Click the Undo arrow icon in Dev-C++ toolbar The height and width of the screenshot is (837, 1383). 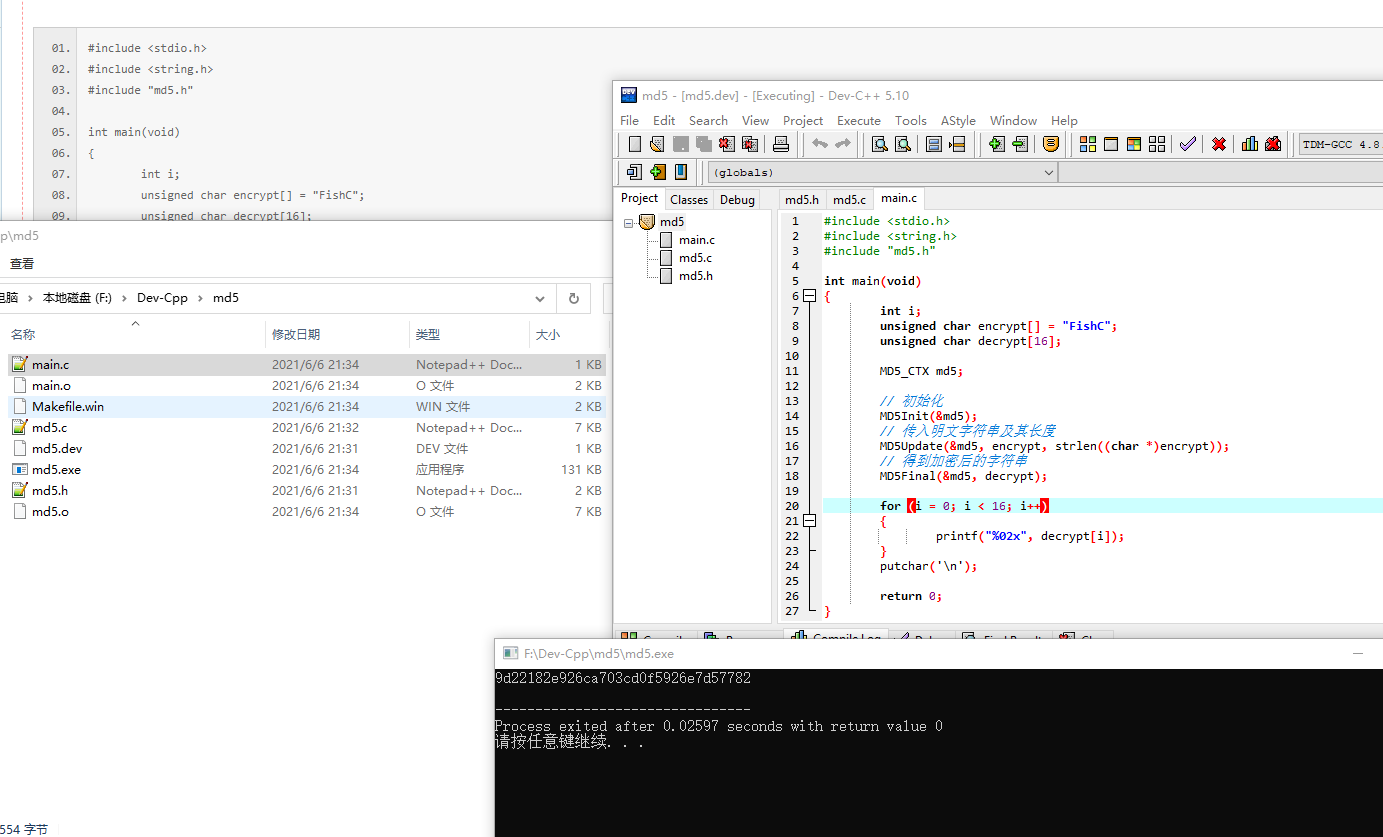click(x=820, y=144)
